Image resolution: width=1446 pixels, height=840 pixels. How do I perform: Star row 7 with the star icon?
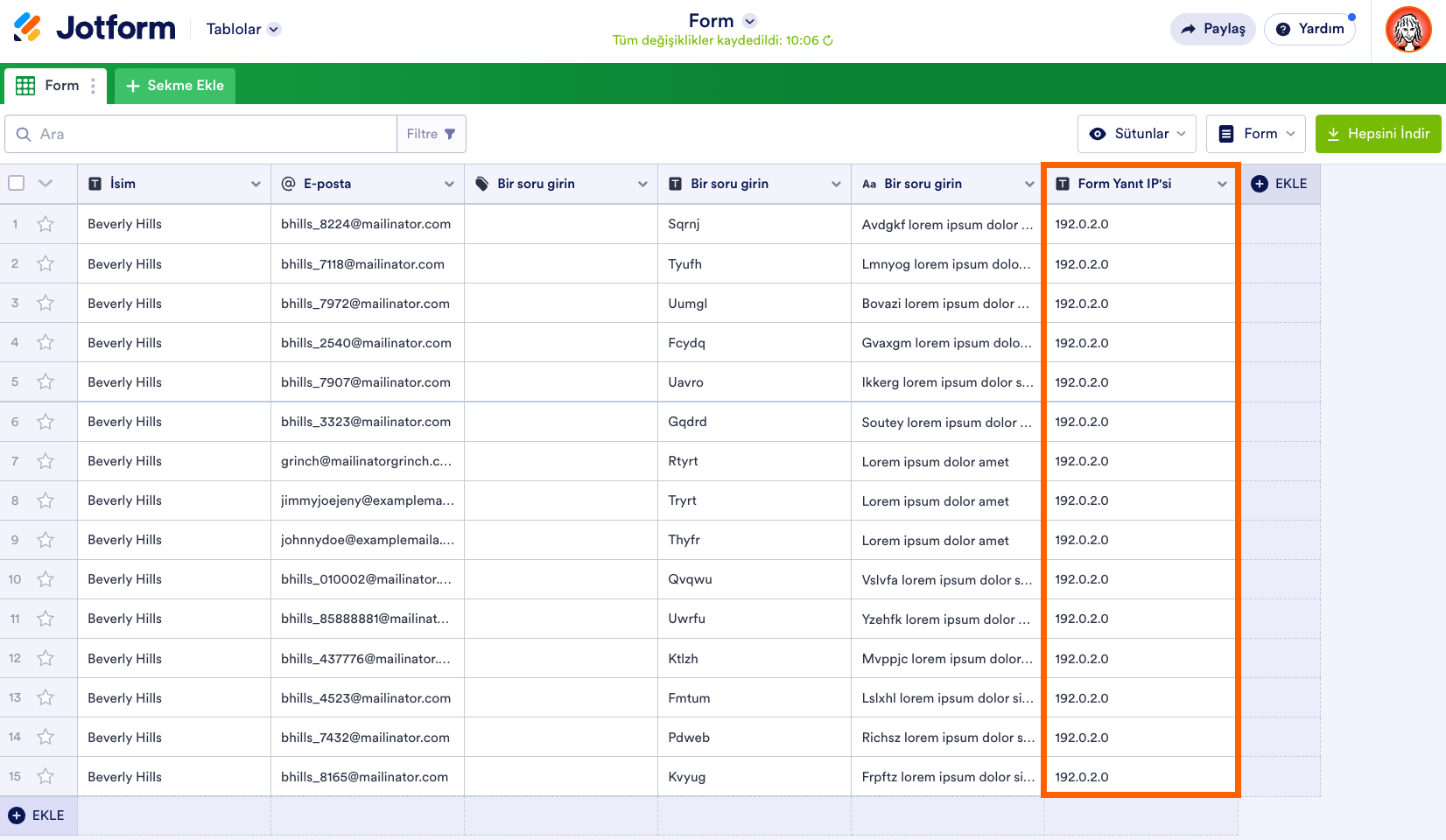46,460
